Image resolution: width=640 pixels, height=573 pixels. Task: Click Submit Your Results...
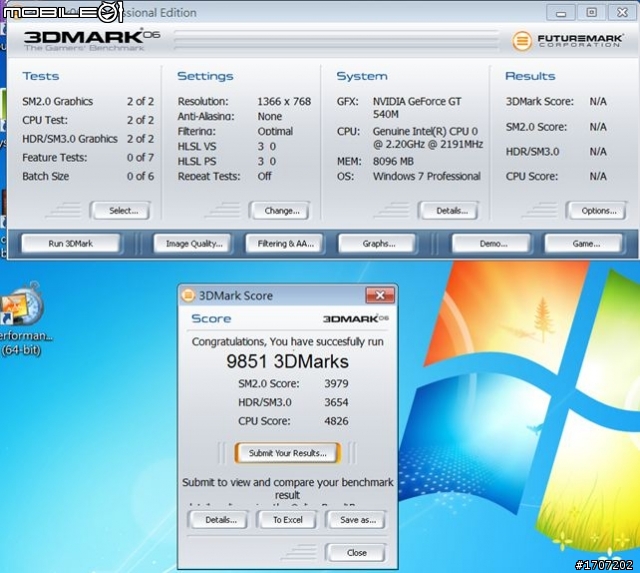click(x=287, y=453)
